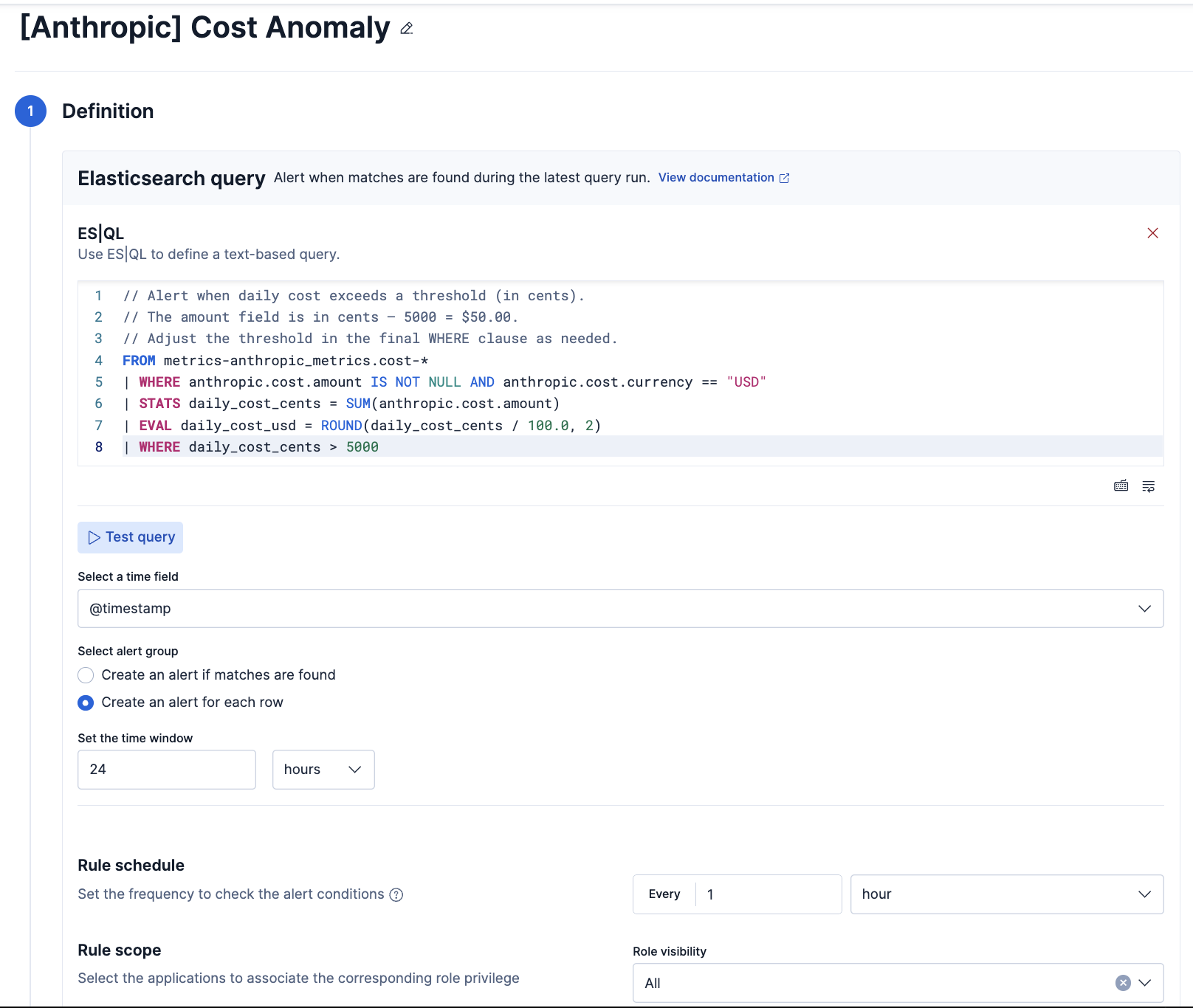Open the keyboard shortcuts icon below the editor
1193x1008 pixels.
pyautogui.click(x=1121, y=486)
